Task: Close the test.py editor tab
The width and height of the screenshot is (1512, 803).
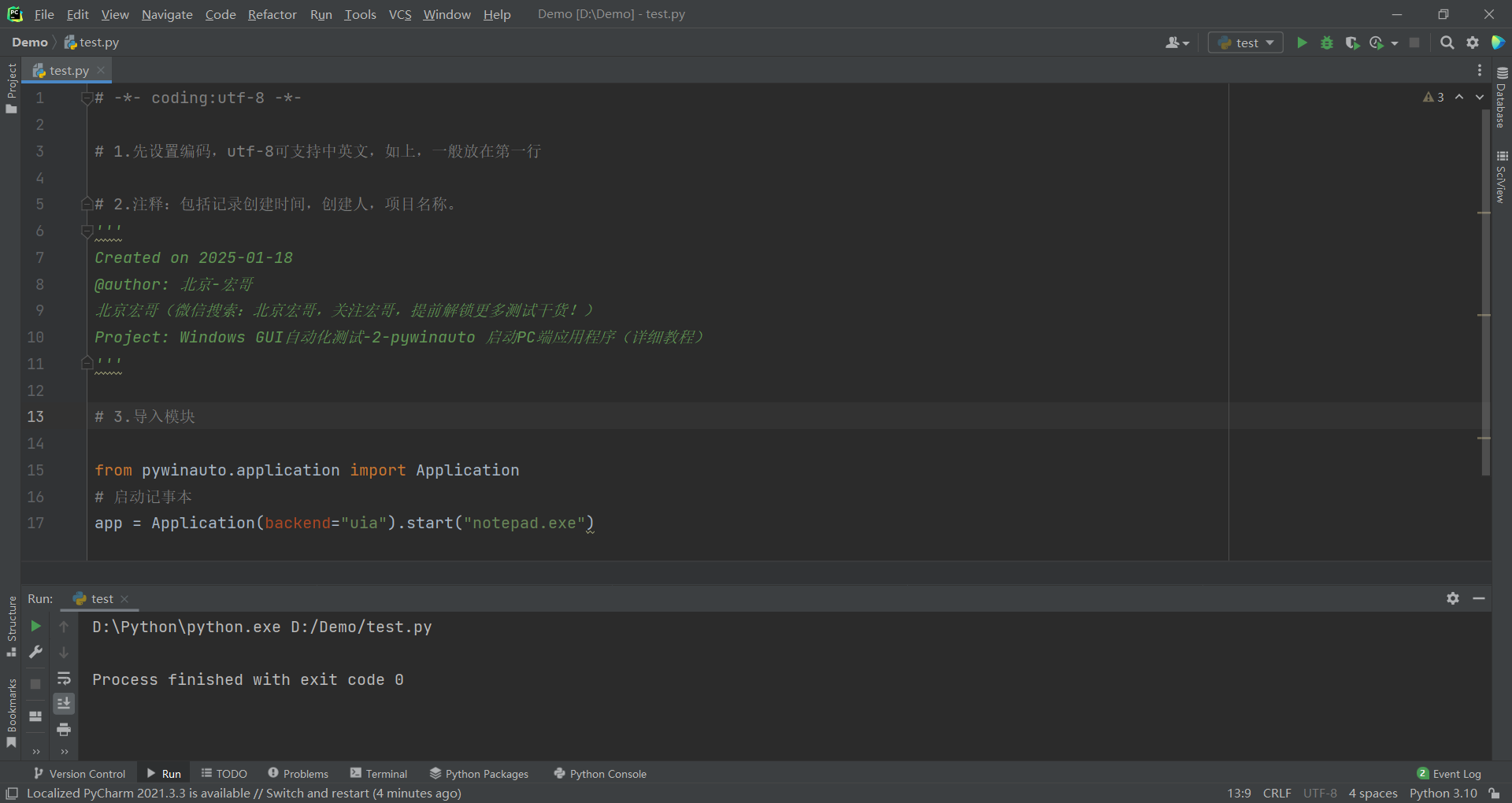Action: coord(101,70)
